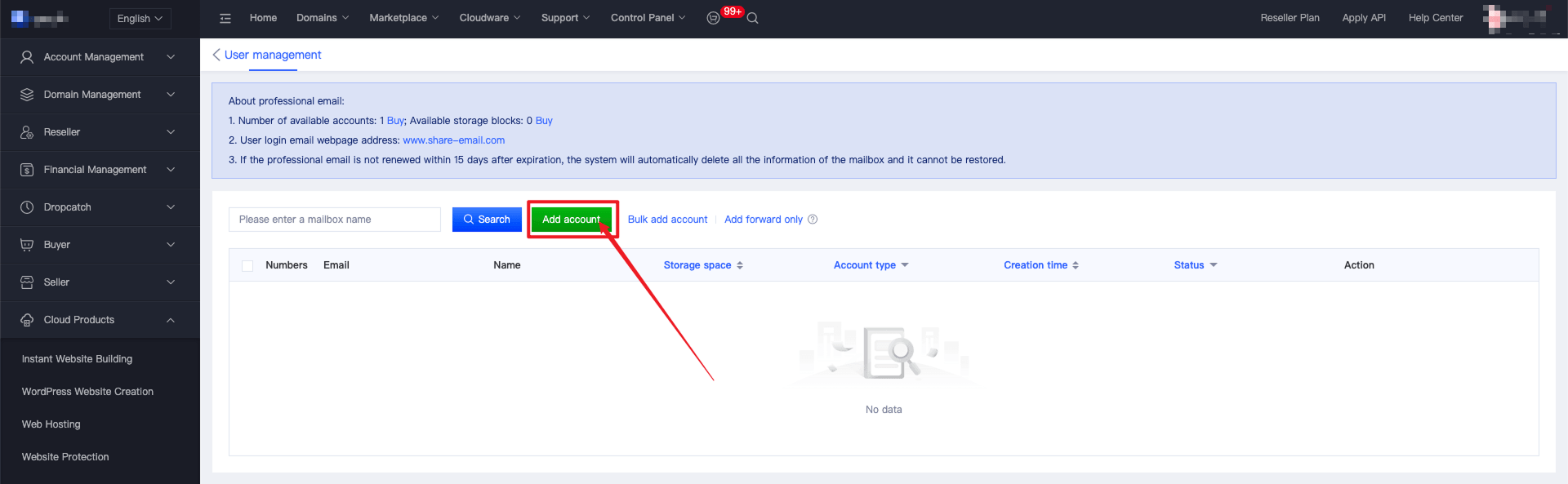Click the green Add account button
The height and width of the screenshot is (484, 1568).
tap(571, 220)
